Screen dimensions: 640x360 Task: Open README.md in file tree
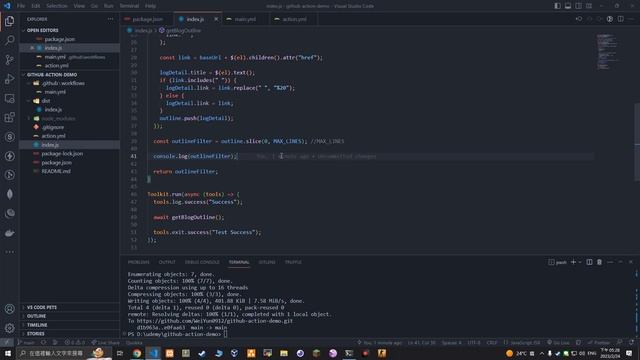pos(56,171)
